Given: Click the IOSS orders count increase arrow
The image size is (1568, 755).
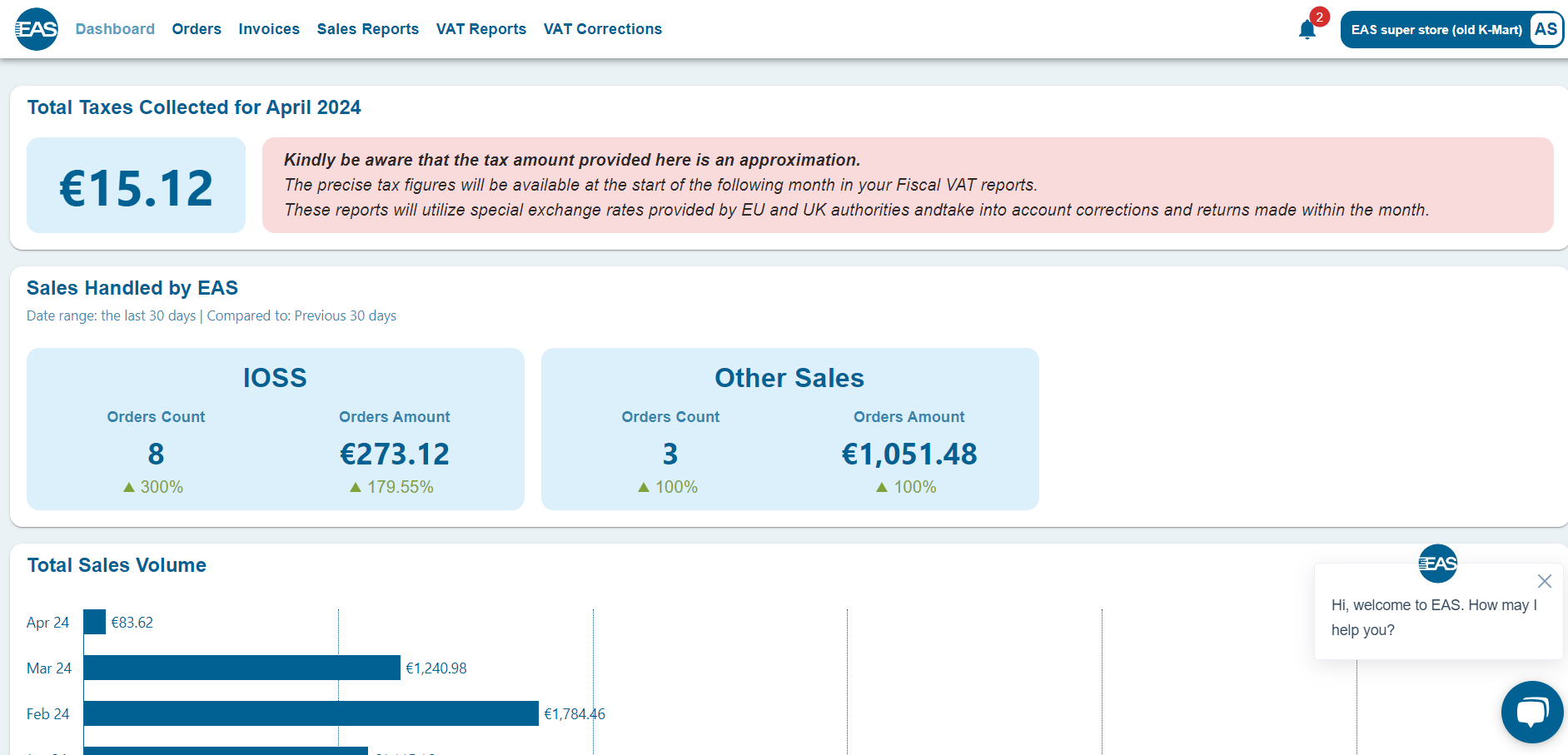Looking at the screenshot, I should point(129,487).
